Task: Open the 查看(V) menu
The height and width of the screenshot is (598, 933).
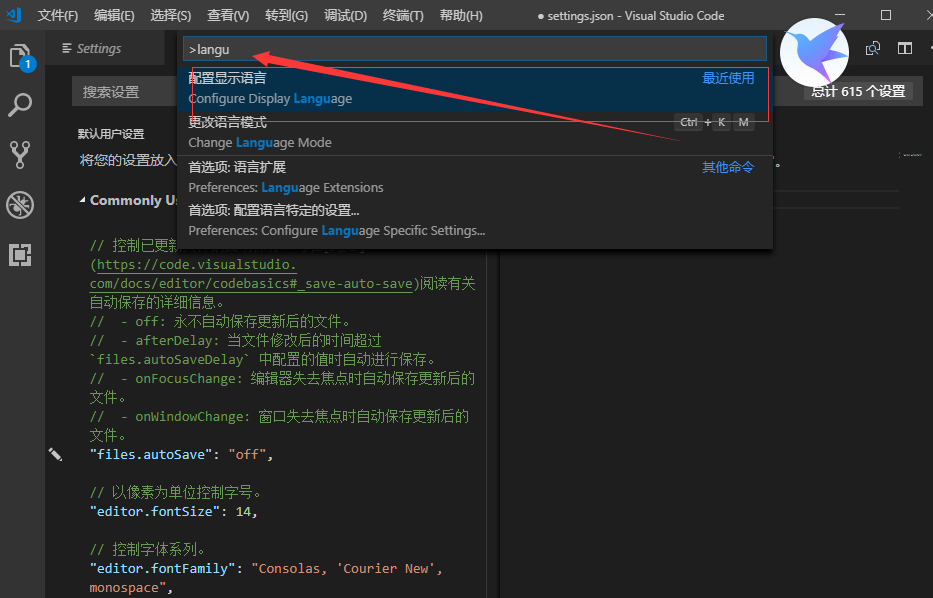Action: (228, 15)
